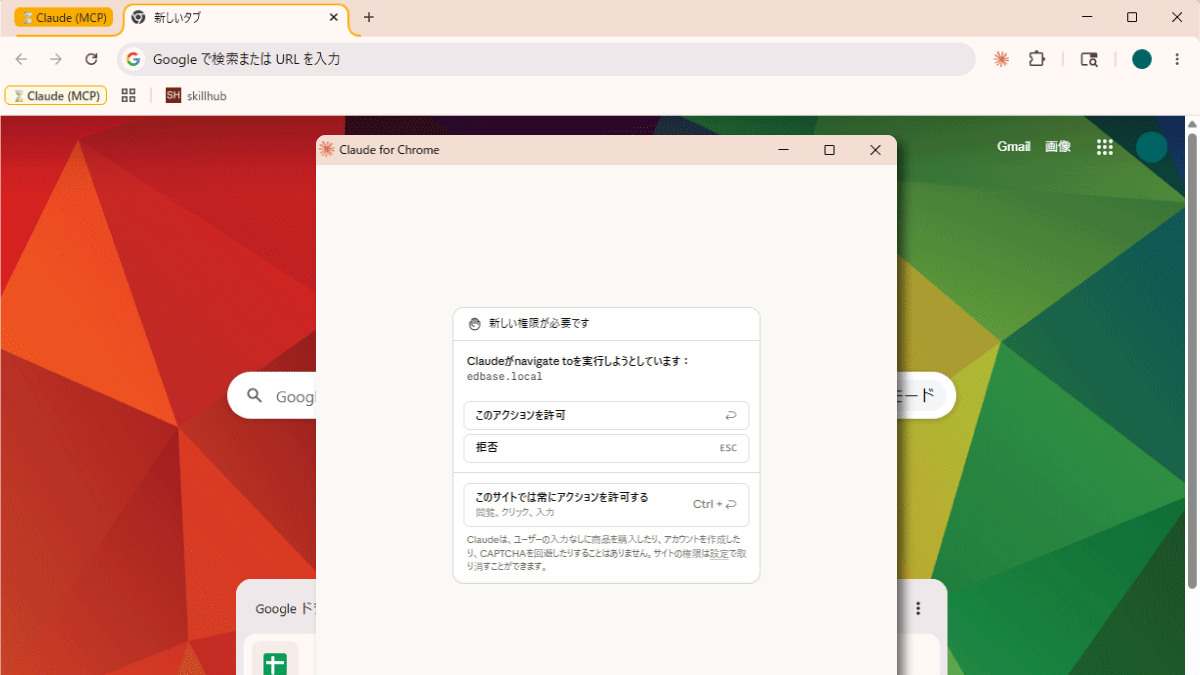Screen dimensions: 1200x675
Task: Reload the page with refresh icon
Action: (x=91, y=59)
